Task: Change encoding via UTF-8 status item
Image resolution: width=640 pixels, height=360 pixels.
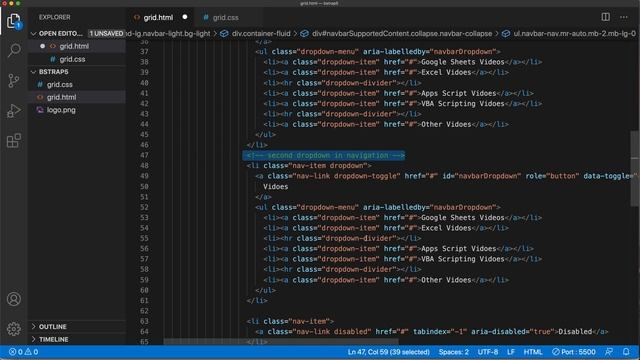Action: [x=488, y=352]
